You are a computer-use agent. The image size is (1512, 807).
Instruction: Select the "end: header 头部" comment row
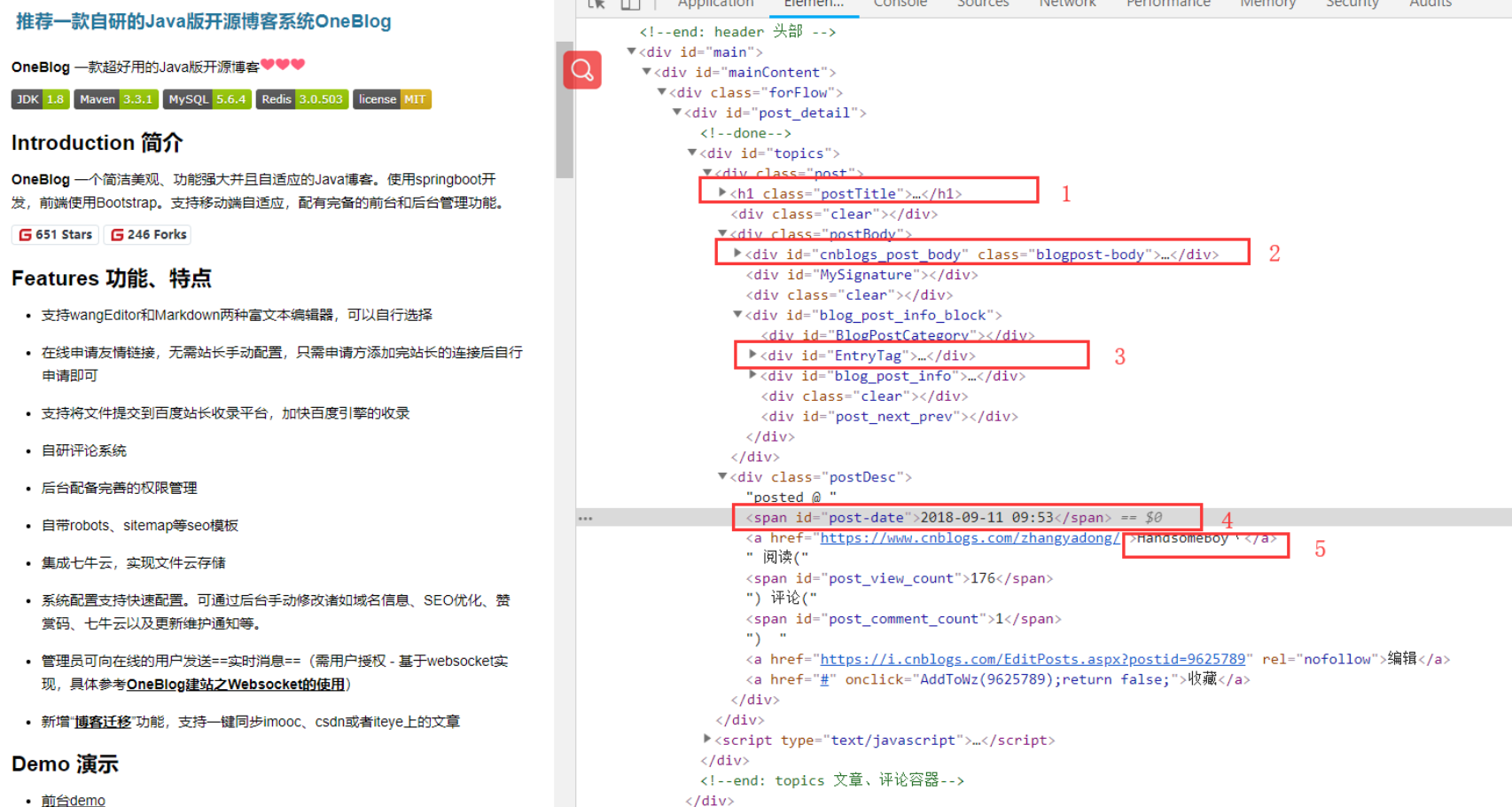click(737, 32)
